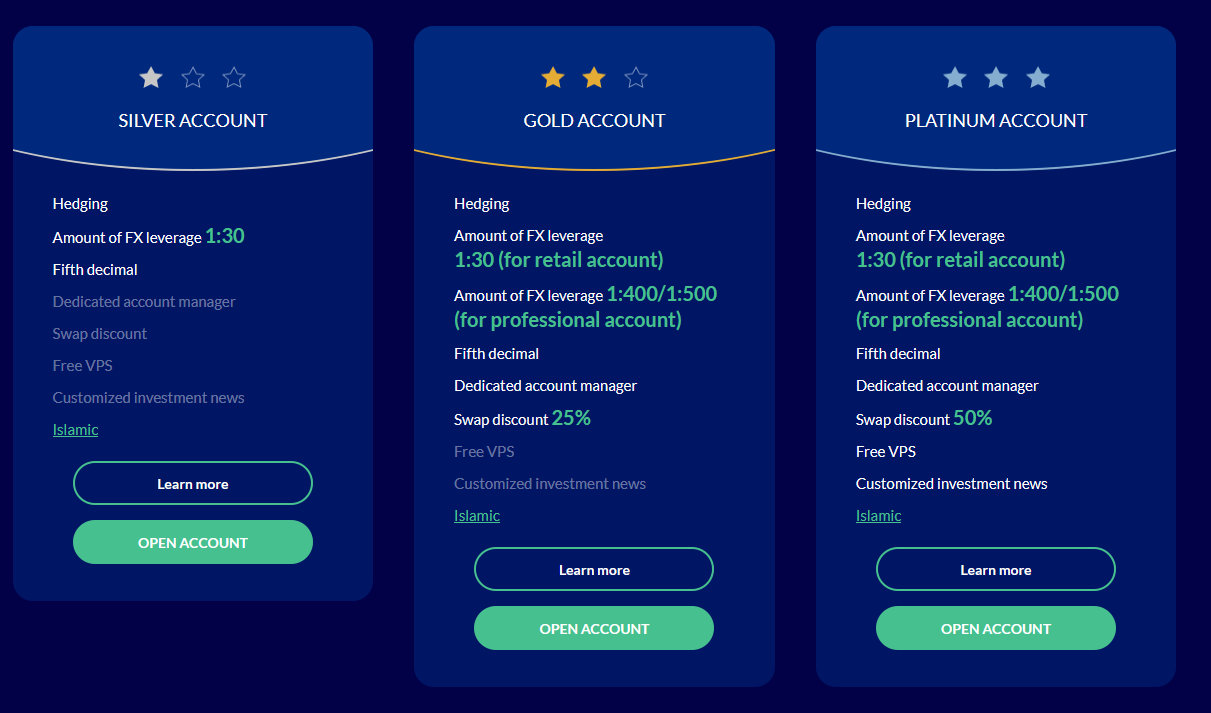Open a Silver account with Open Account button
The image size is (1211, 713).
point(193,542)
